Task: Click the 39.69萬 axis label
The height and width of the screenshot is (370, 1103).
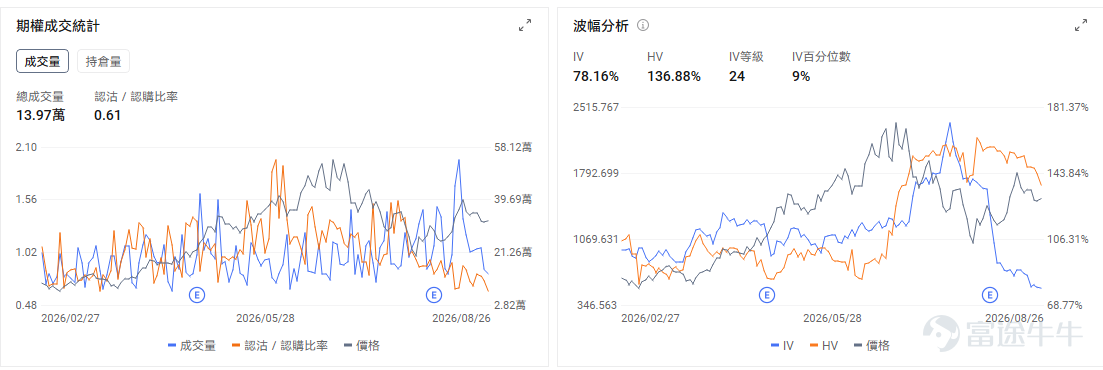Action: (x=514, y=200)
